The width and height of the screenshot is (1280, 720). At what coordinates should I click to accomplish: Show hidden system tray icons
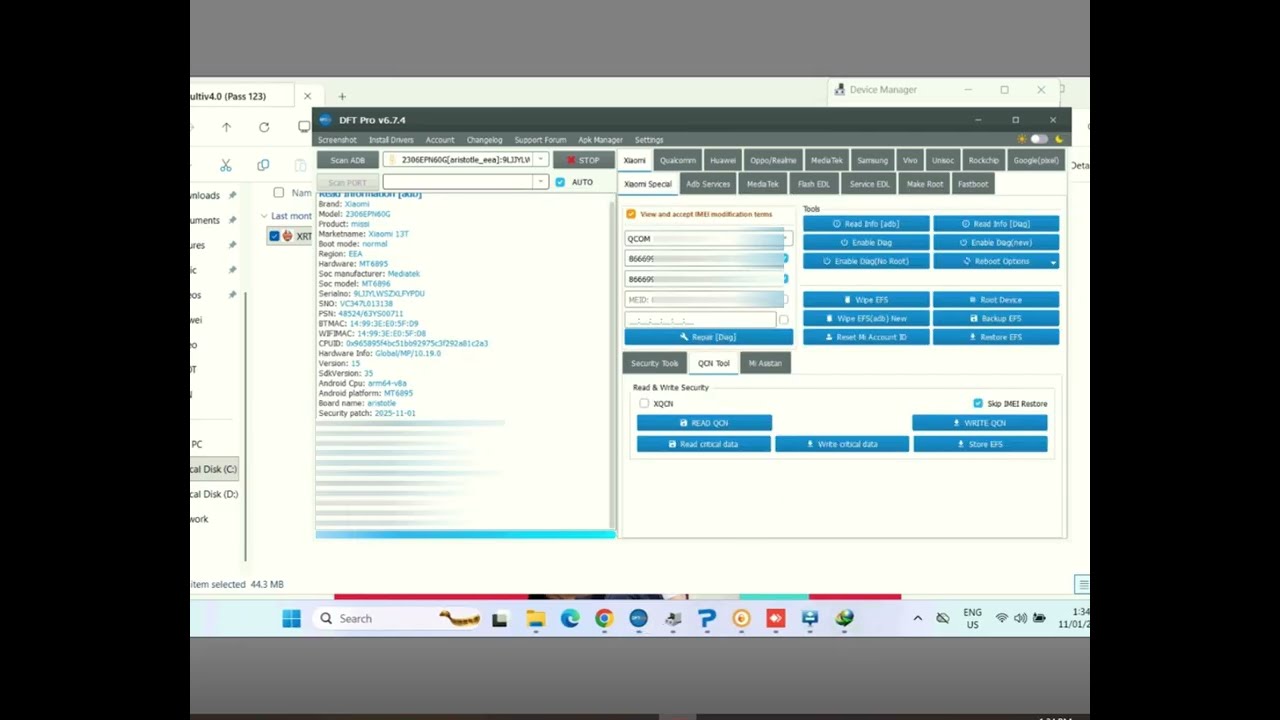(x=917, y=618)
